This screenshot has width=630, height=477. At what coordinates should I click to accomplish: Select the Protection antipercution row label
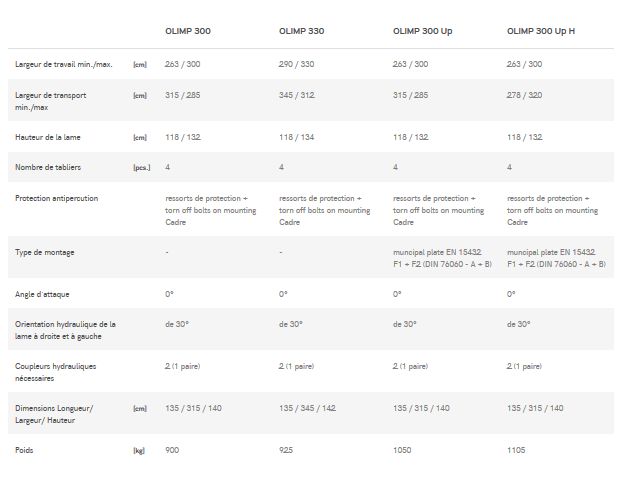[x=57, y=198]
